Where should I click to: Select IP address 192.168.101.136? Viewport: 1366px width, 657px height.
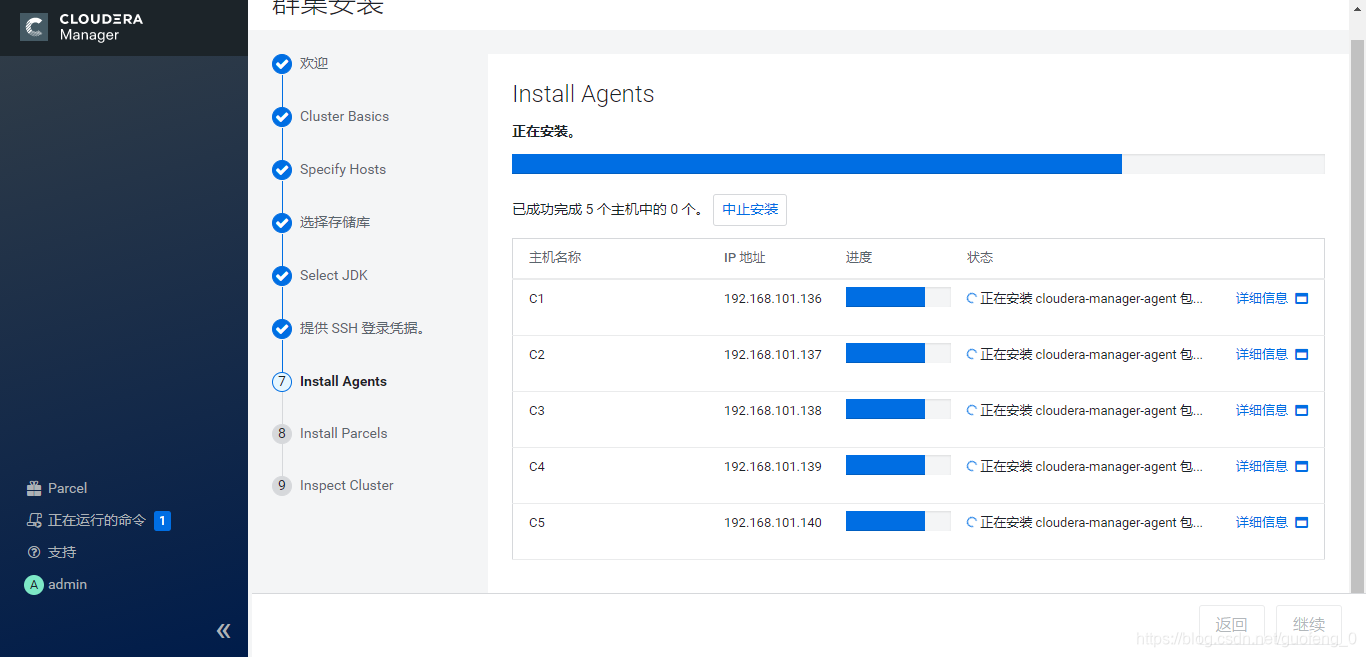click(x=773, y=298)
